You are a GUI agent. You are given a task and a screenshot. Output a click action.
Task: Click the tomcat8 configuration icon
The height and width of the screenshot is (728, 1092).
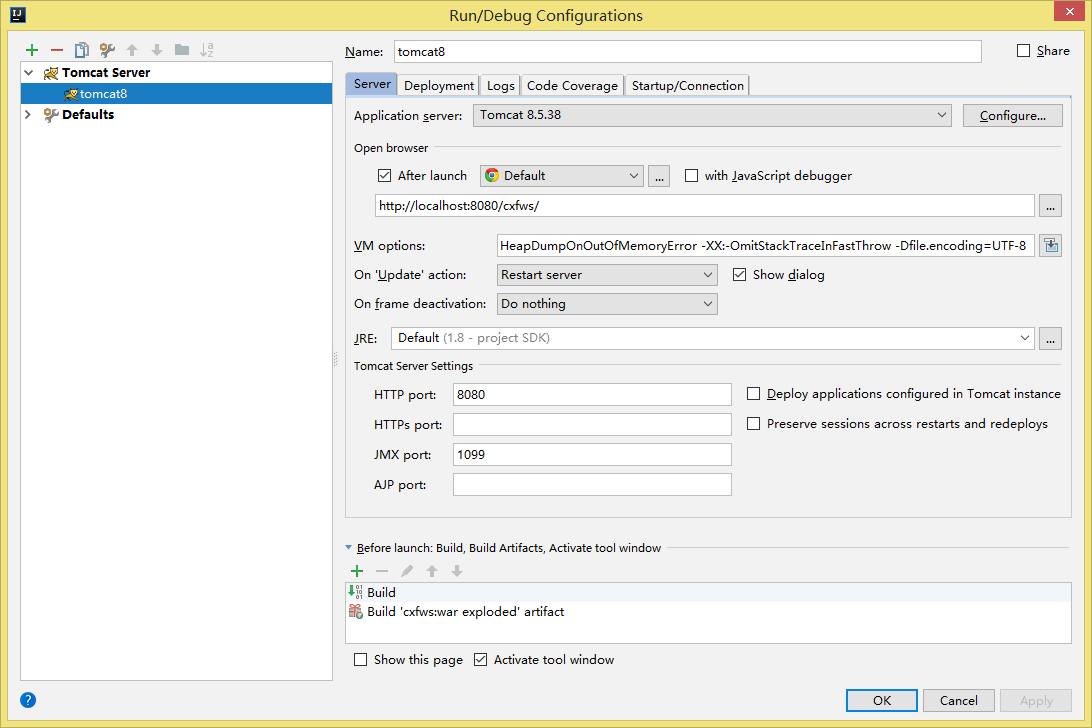point(70,94)
